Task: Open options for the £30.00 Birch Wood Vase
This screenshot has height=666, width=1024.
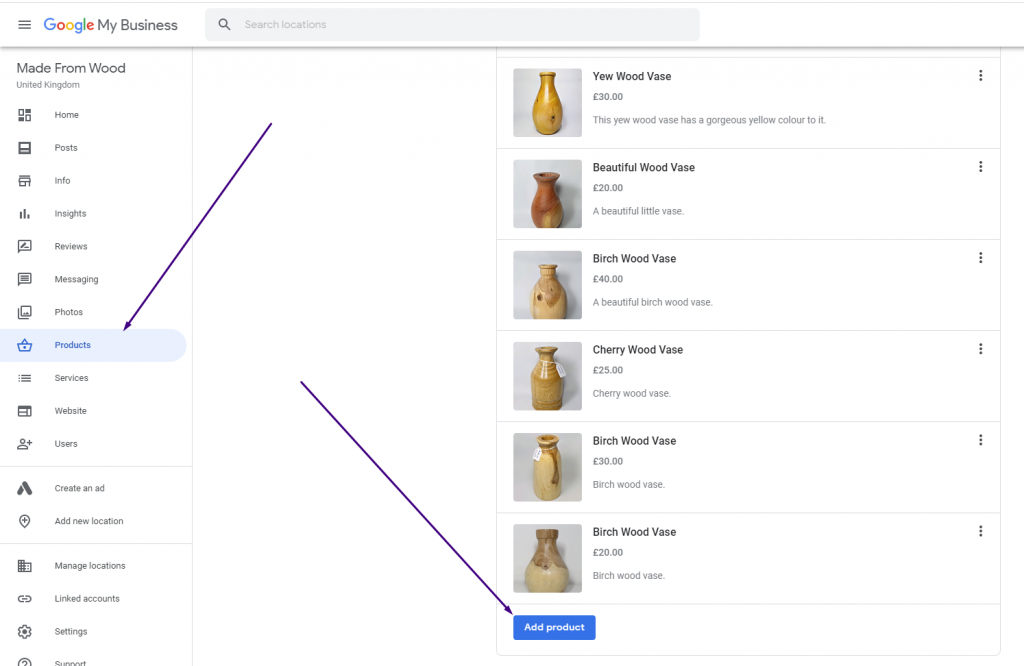Action: tap(980, 440)
